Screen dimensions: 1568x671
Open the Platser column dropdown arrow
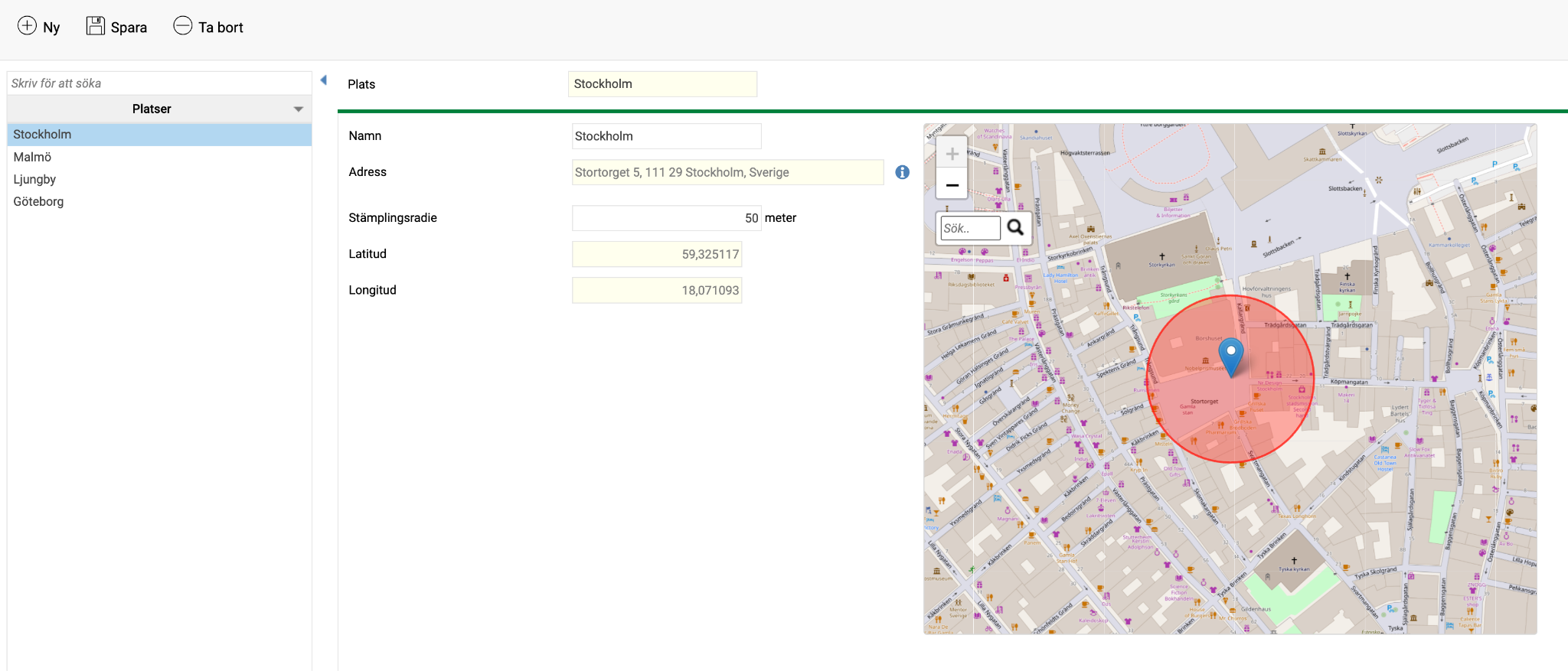click(299, 109)
